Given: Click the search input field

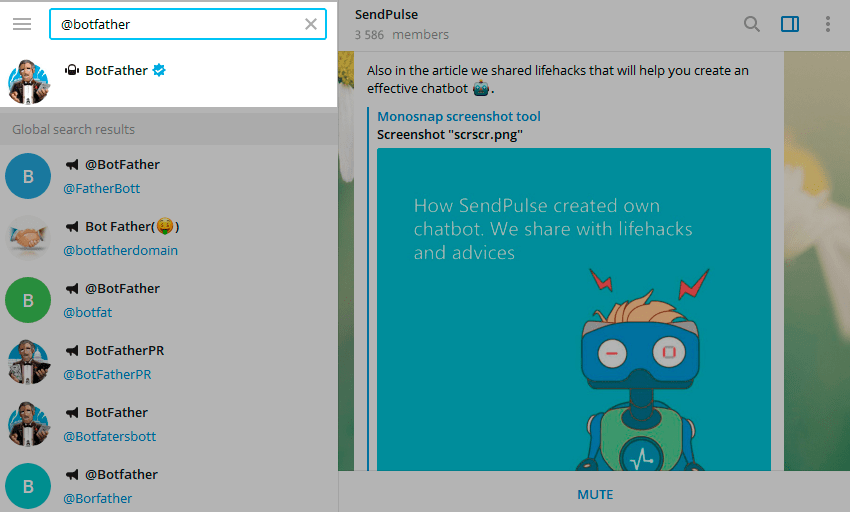Looking at the screenshot, I should (180, 24).
